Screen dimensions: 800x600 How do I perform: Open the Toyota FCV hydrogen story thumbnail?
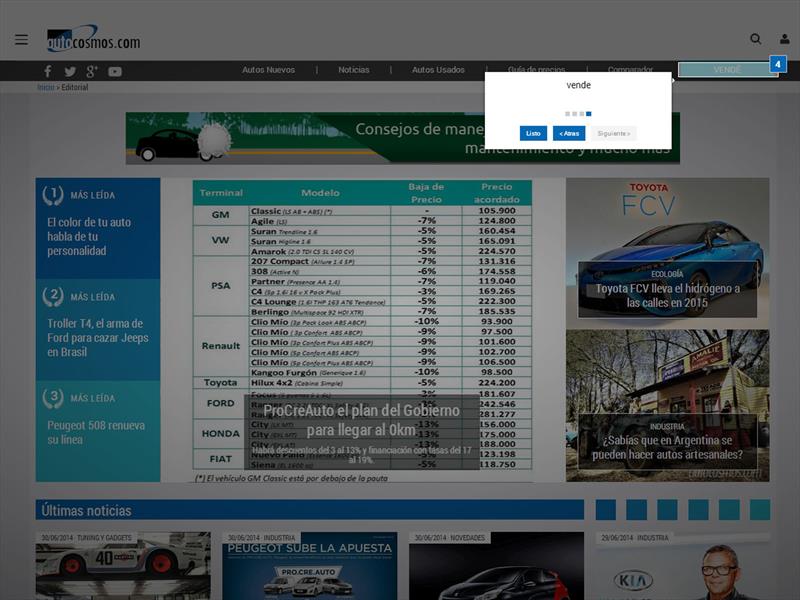(667, 248)
